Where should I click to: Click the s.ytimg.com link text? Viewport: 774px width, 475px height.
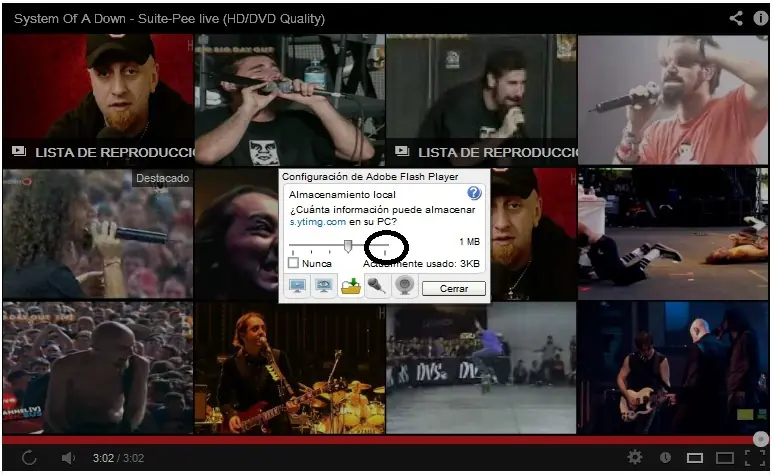coord(317,222)
